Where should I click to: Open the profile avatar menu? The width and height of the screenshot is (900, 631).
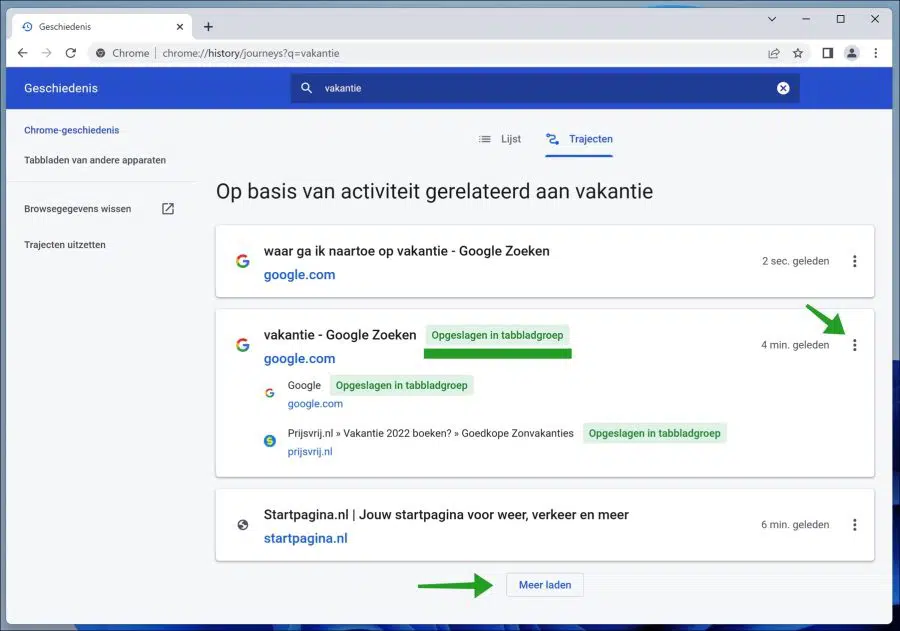(852, 53)
